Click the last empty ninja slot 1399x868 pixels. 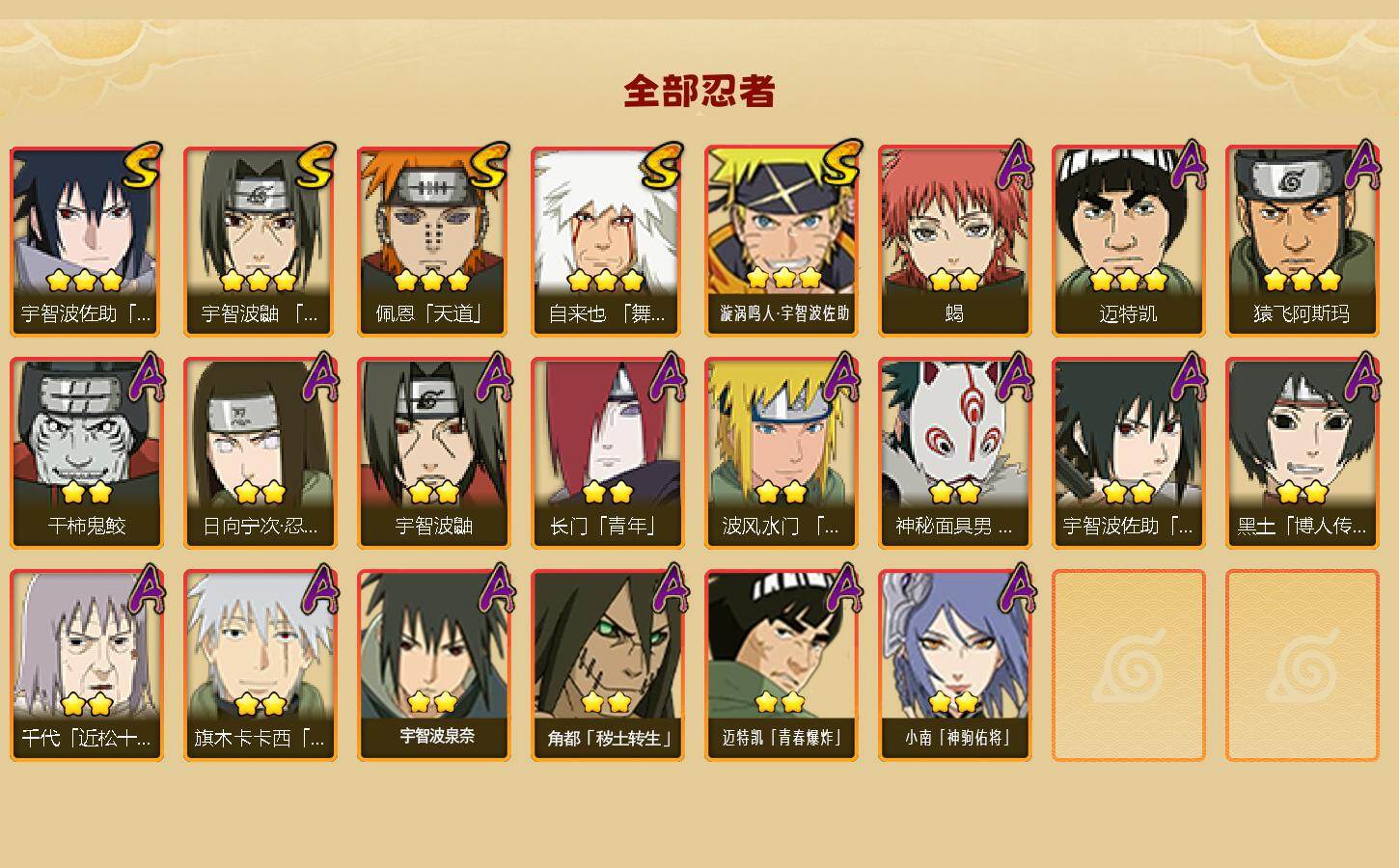tap(1302, 665)
